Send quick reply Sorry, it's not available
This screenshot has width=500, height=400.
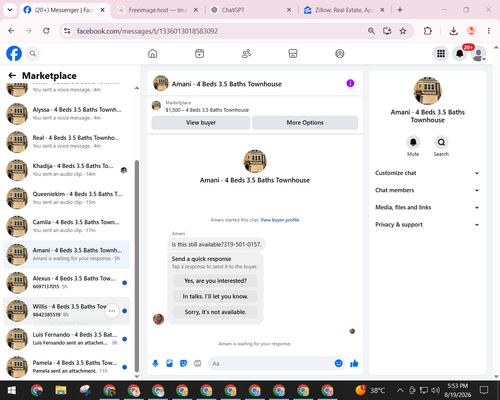[215, 312]
